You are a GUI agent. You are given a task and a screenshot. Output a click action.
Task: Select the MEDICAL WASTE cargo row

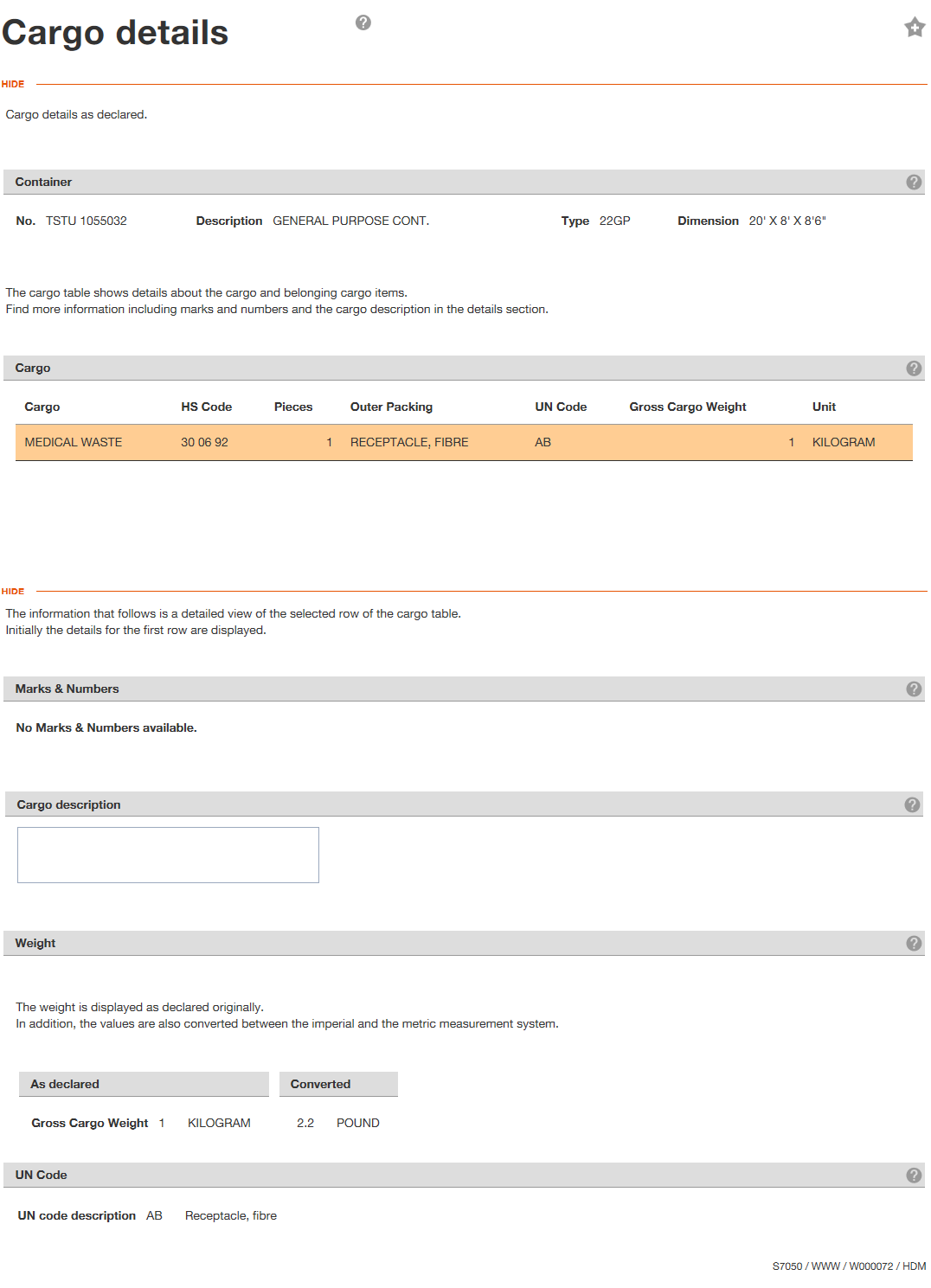click(x=464, y=442)
